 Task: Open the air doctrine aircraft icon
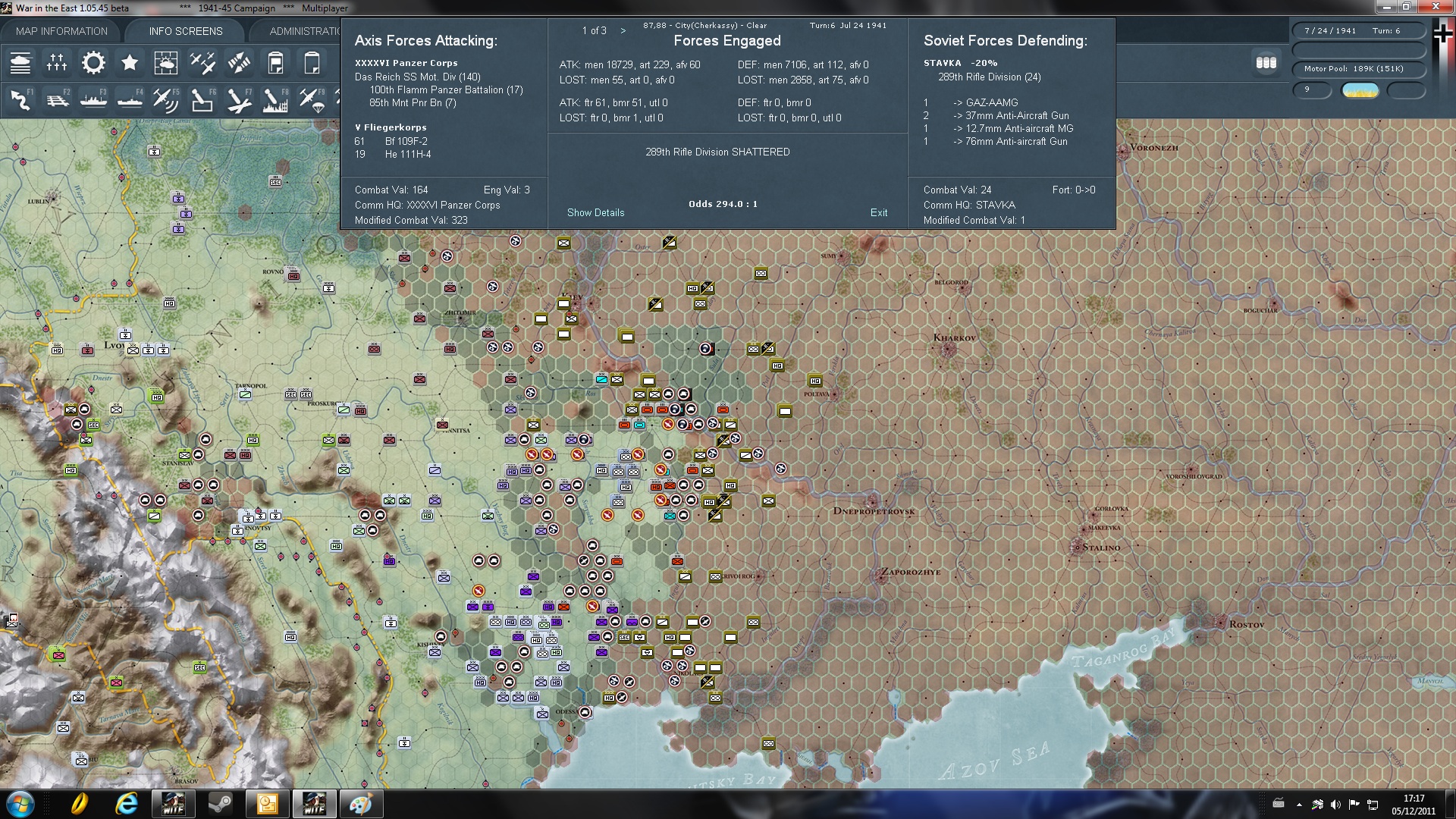(x=202, y=63)
